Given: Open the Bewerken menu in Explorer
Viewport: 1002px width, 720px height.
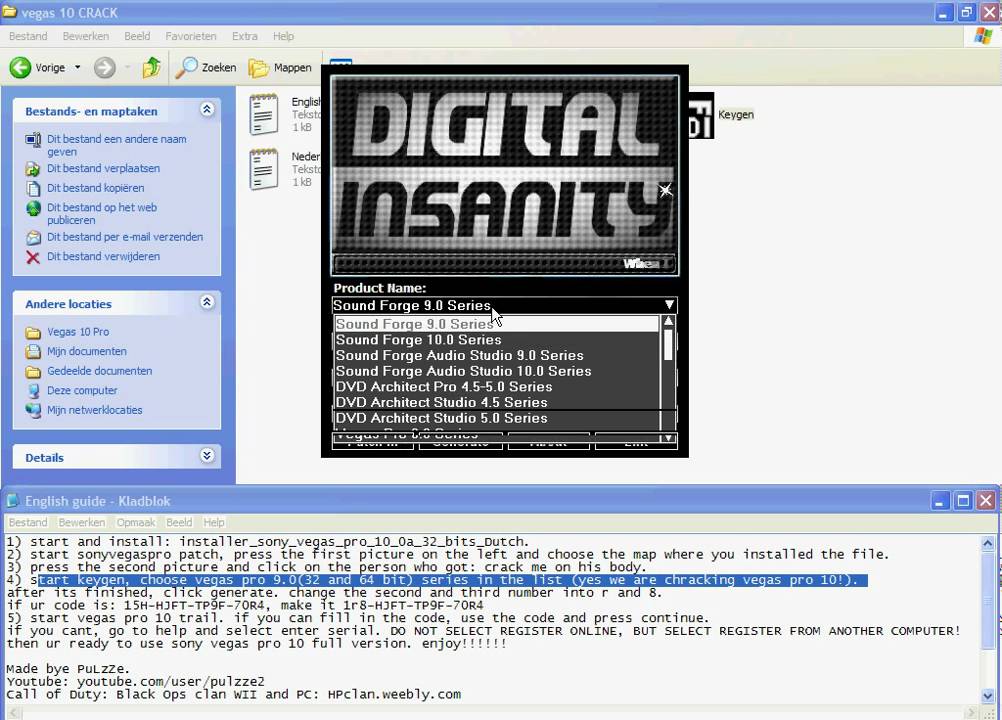Looking at the screenshot, I should pos(86,36).
